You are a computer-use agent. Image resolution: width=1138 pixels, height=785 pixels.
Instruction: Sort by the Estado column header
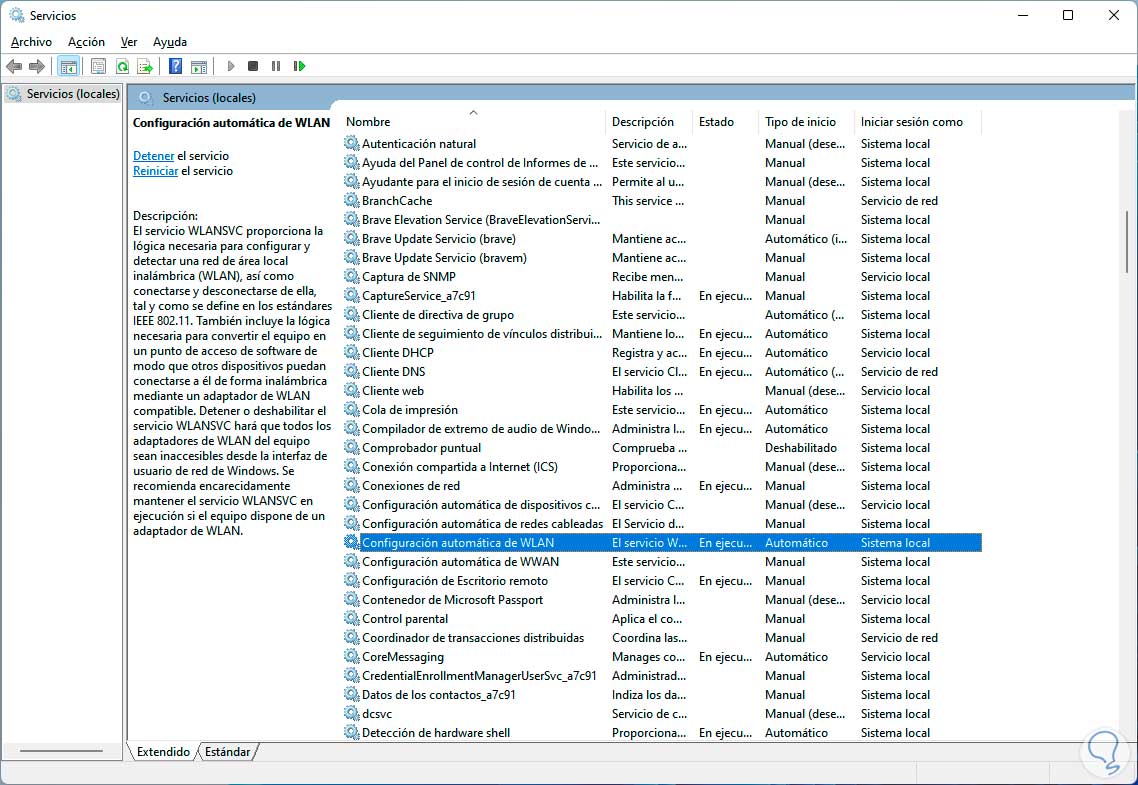tap(716, 122)
